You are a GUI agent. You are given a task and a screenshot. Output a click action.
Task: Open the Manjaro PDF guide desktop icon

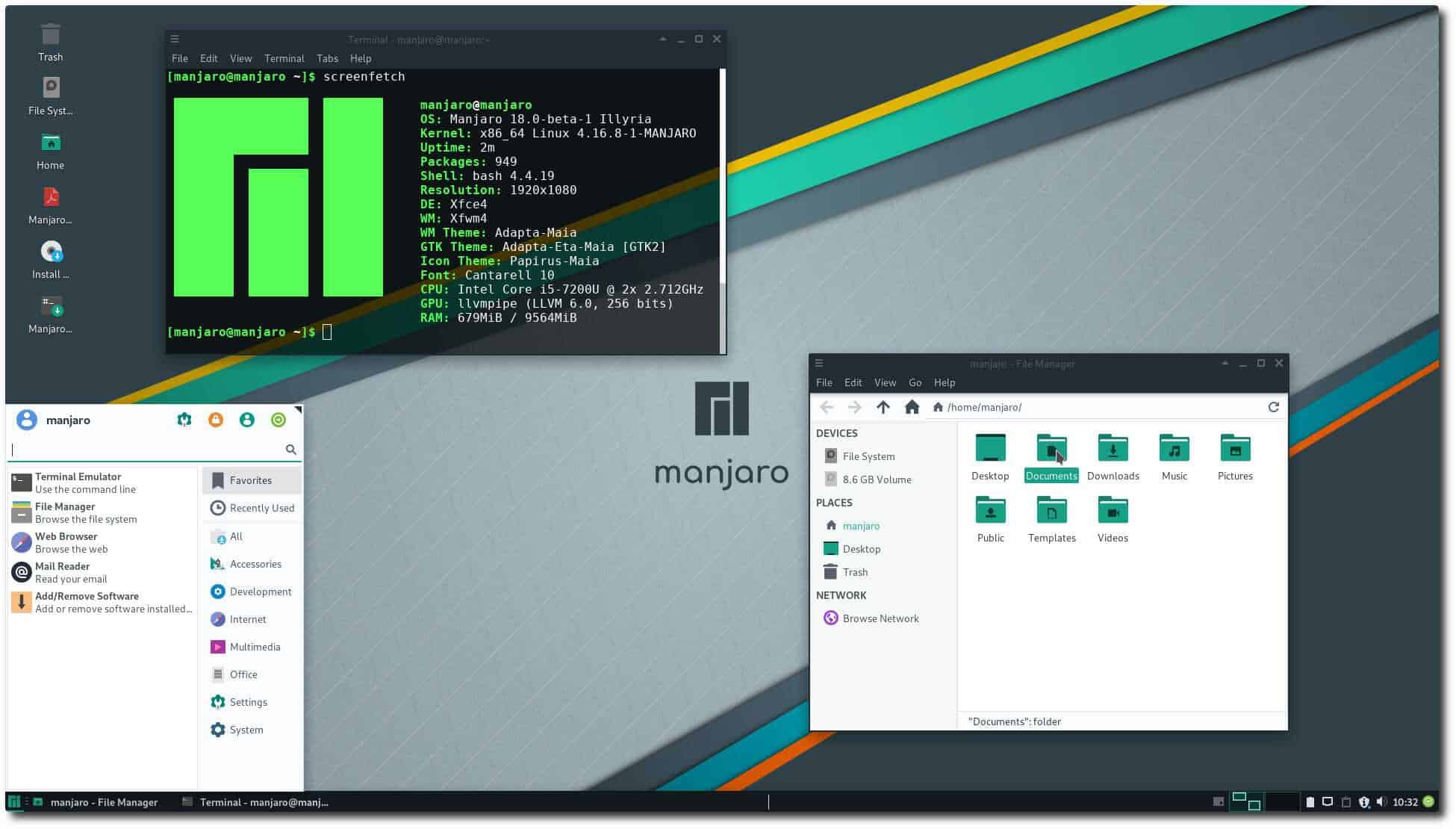(51, 205)
